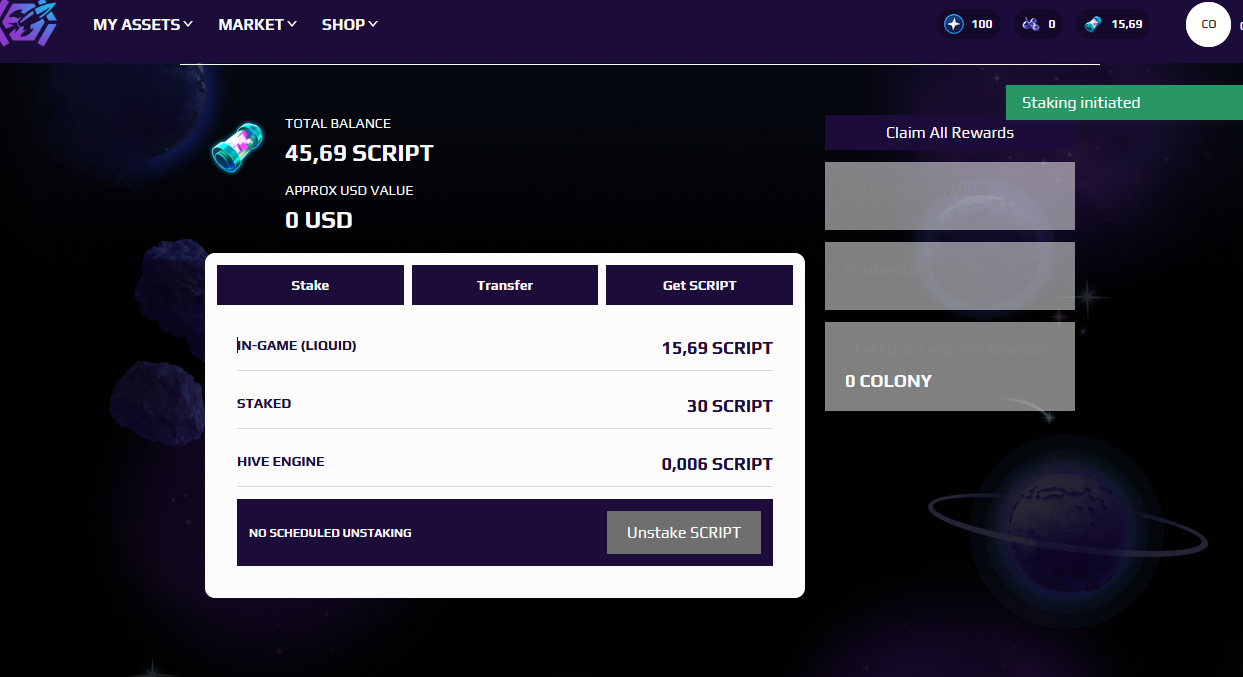The image size is (1243, 677).
Task: Click the large SCRIPT capsule icon beside Total Balance
Action: pos(237,147)
